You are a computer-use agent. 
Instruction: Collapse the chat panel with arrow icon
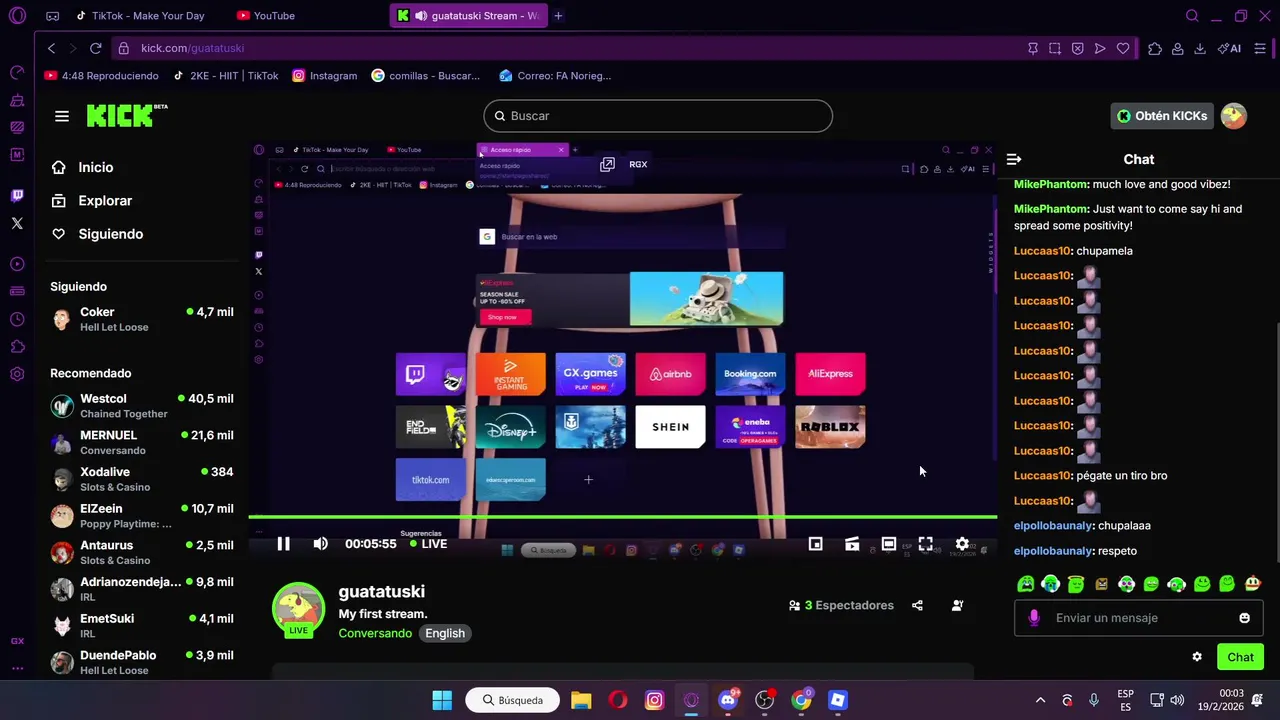(1014, 159)
